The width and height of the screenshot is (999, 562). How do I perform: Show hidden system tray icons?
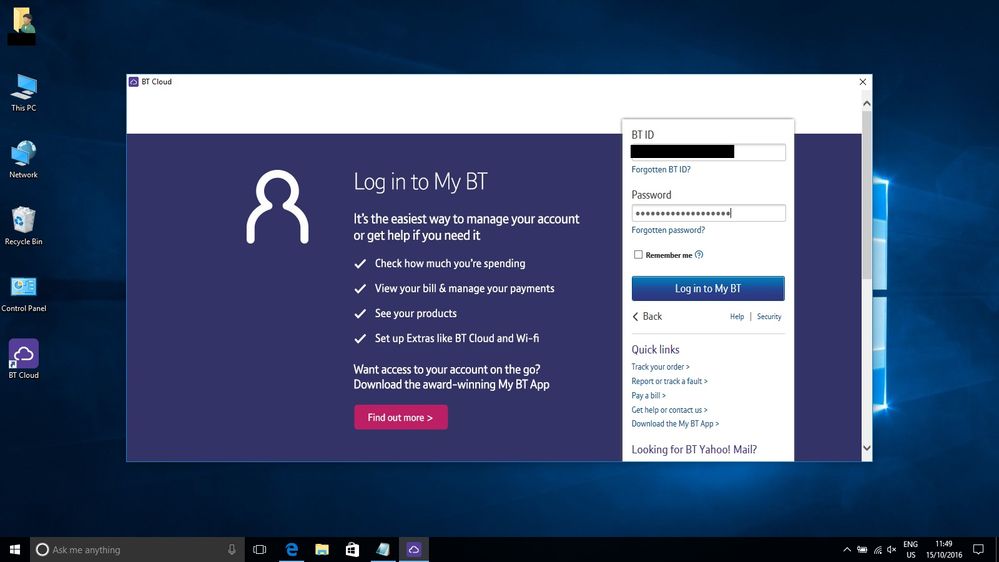point(847,549)
